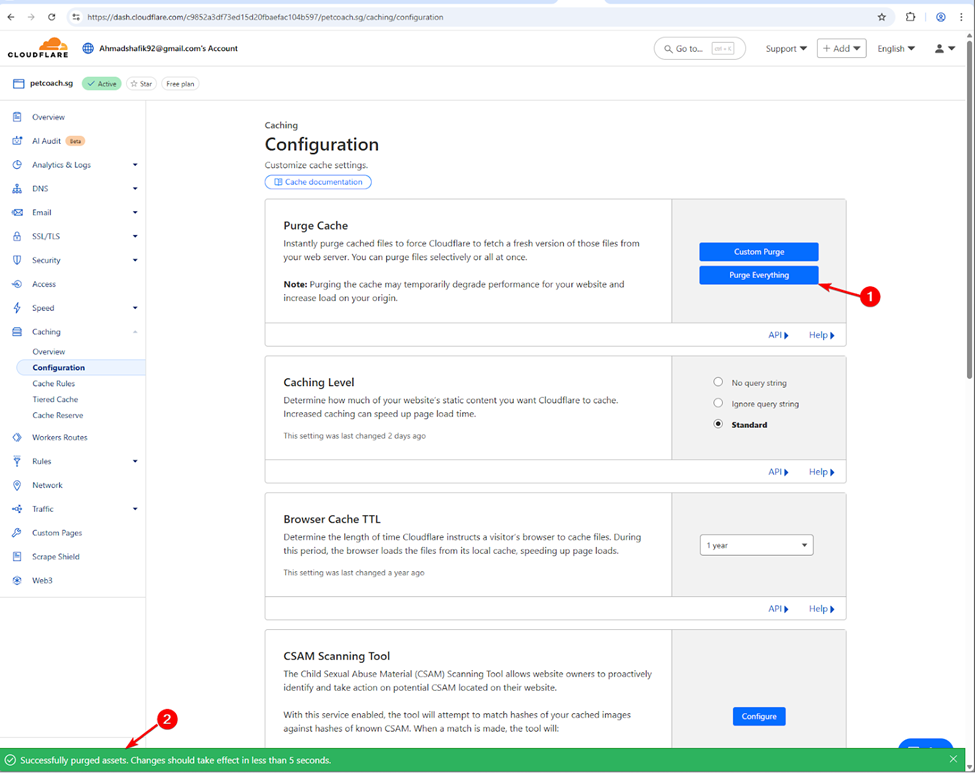Click the Custom Purge button
This screenshot has width=975, height=773.
[x=759, y=251]
